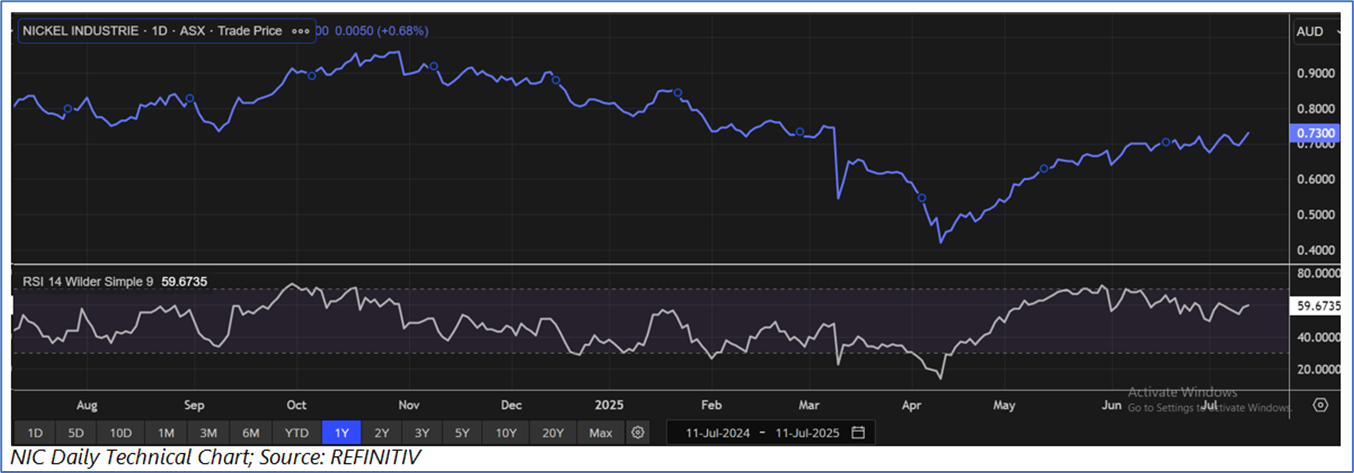Select the 1D time range
The image size is (1354, 473).
[35, 433]
